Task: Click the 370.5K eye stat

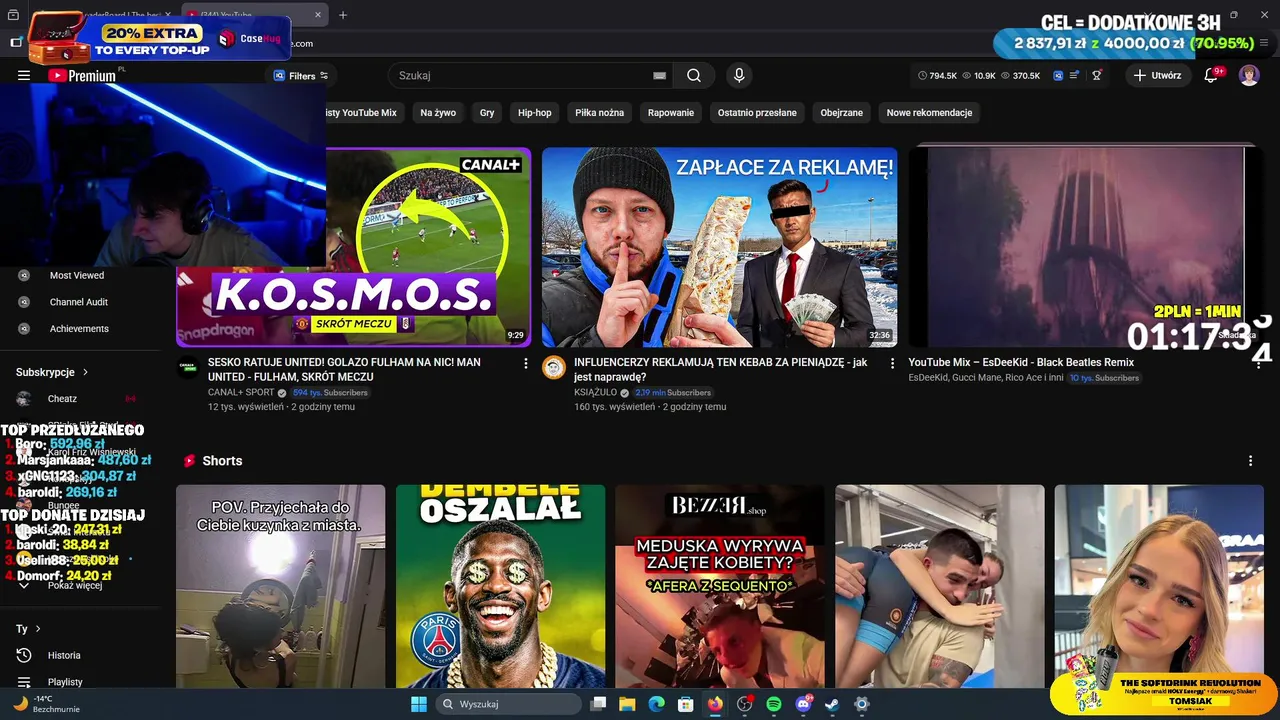Action: [1020, 76]
